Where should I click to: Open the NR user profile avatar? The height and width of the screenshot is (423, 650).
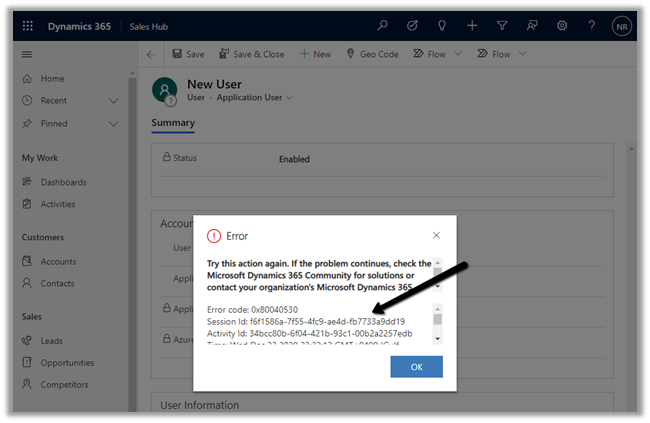pyautogui.click(x=622, y=27)
